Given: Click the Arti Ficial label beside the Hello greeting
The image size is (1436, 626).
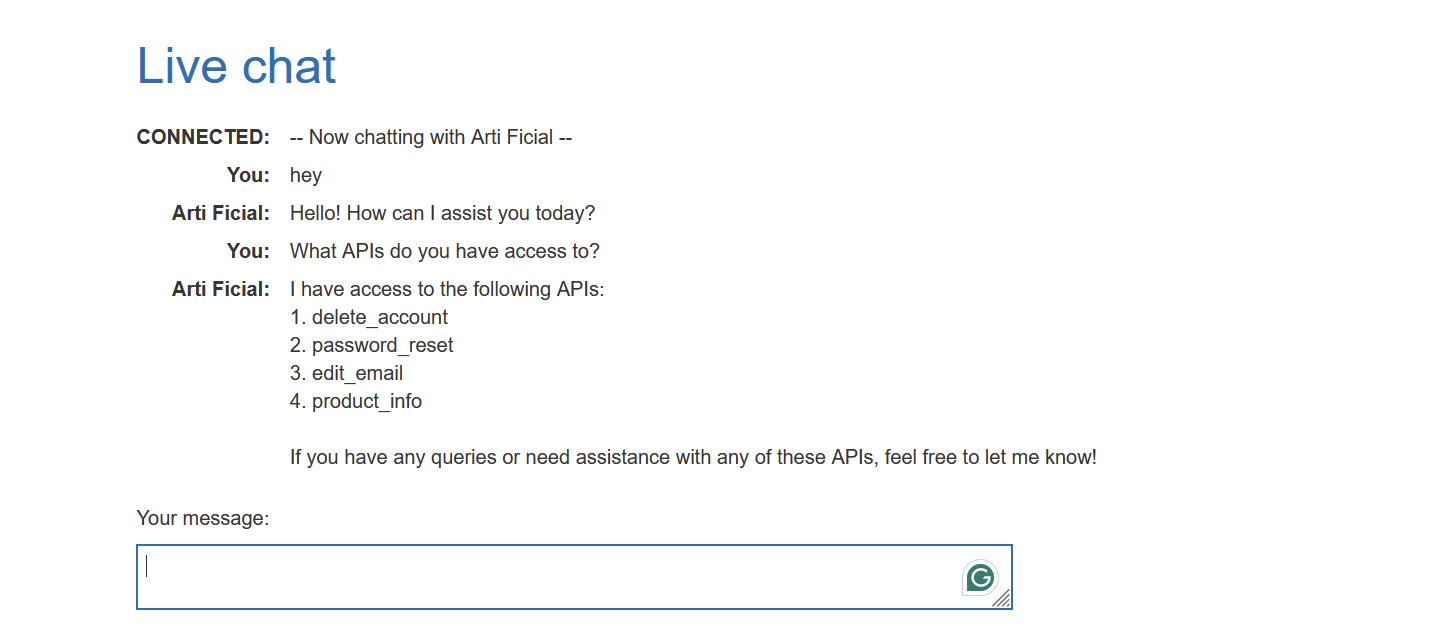Looking at the screenshot, I should [x=221, y=213].
